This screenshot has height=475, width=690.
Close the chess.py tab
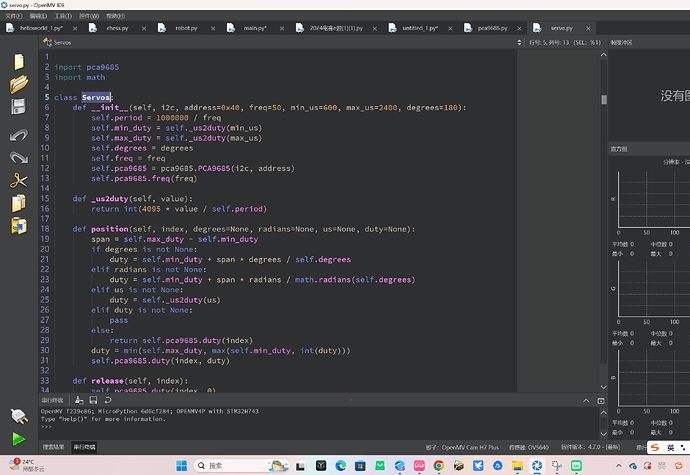(144, 28)
